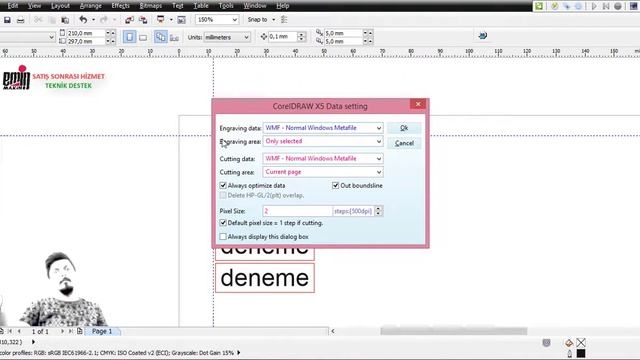The width and height of the screenshot is (640, 360).
Task: Expand color profiles arrow in status bar
Action: pos(238,353)
